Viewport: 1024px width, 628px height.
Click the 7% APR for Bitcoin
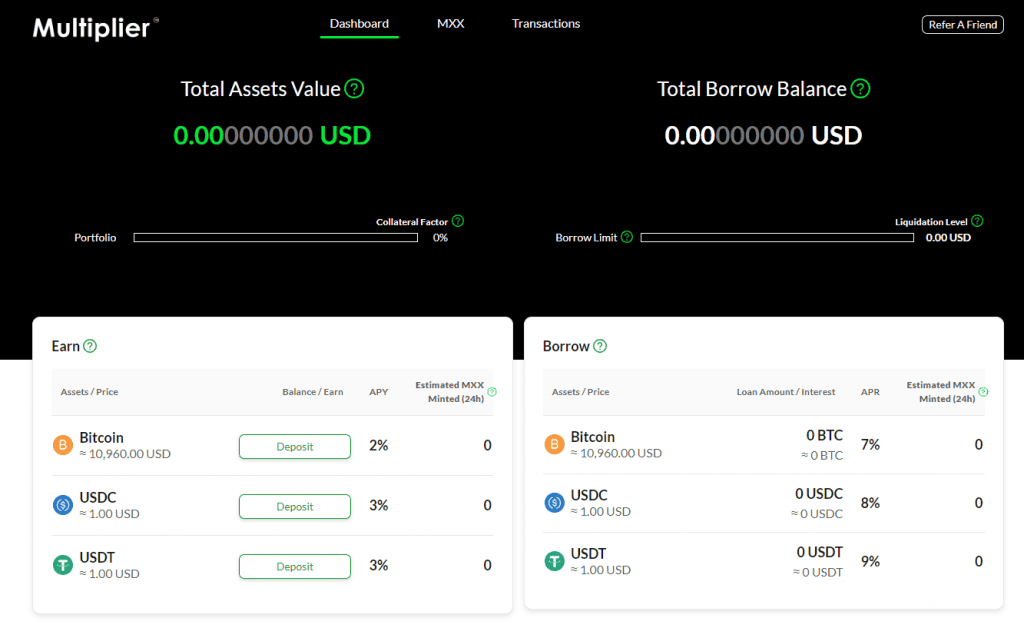point(870,445)
